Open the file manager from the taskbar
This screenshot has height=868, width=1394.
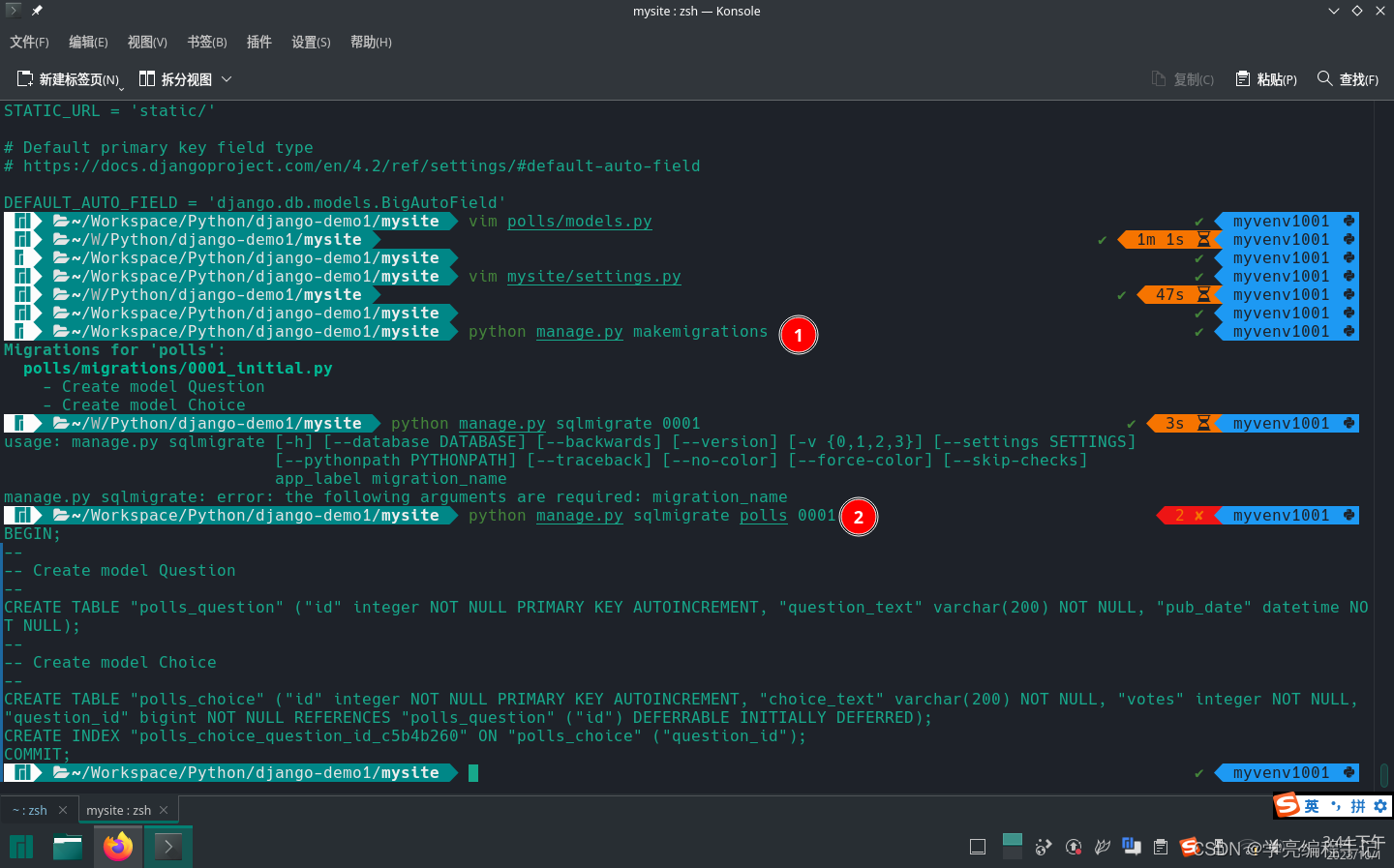[x=68, y=847]
